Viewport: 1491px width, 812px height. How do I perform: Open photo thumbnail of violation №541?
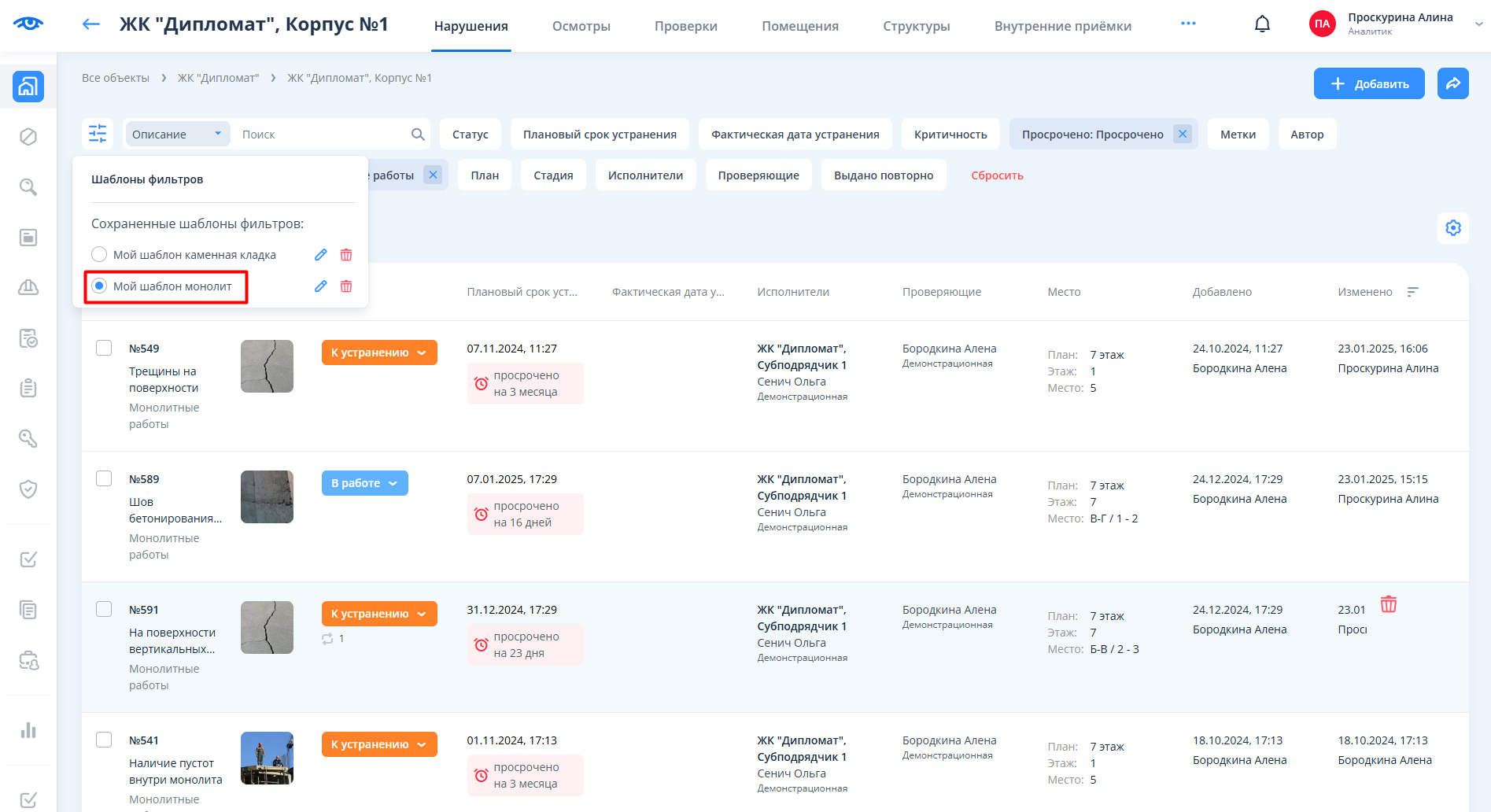267,758
